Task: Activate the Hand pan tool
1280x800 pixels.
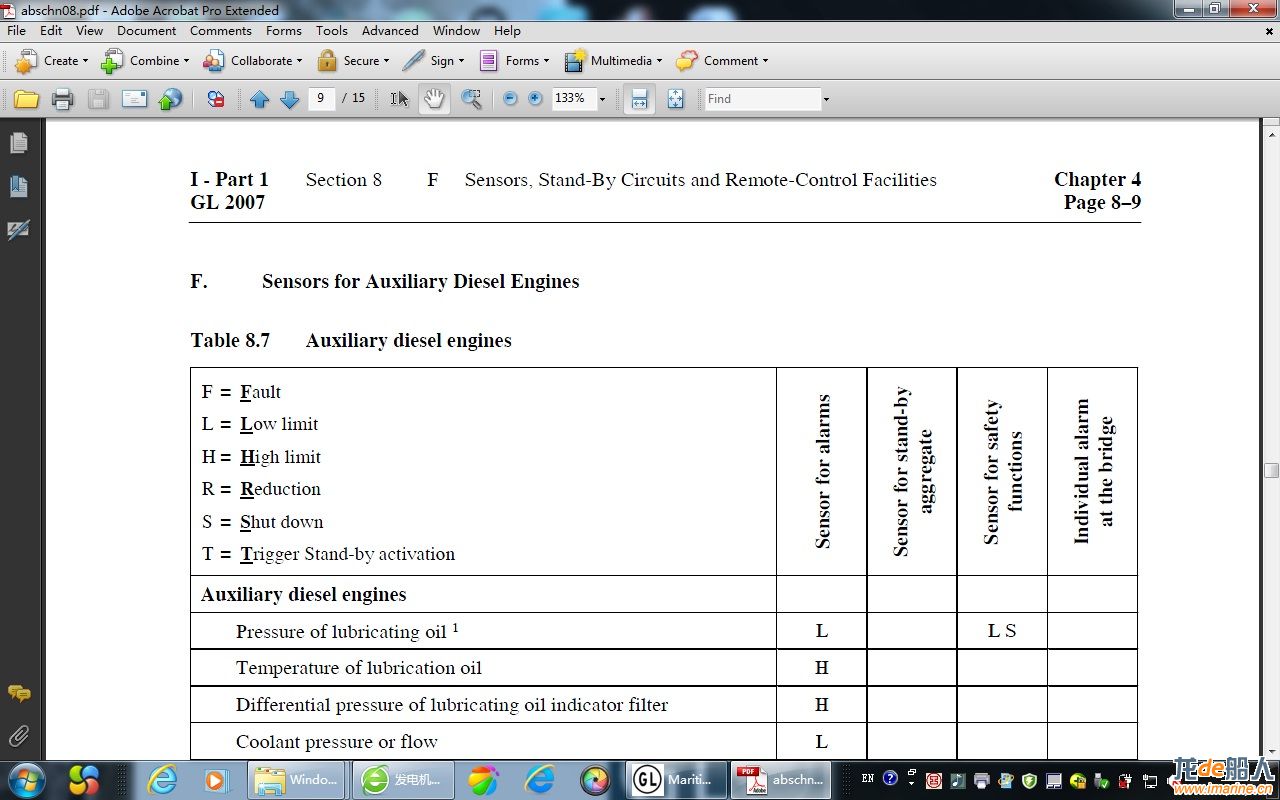Action: click(434, 99)
